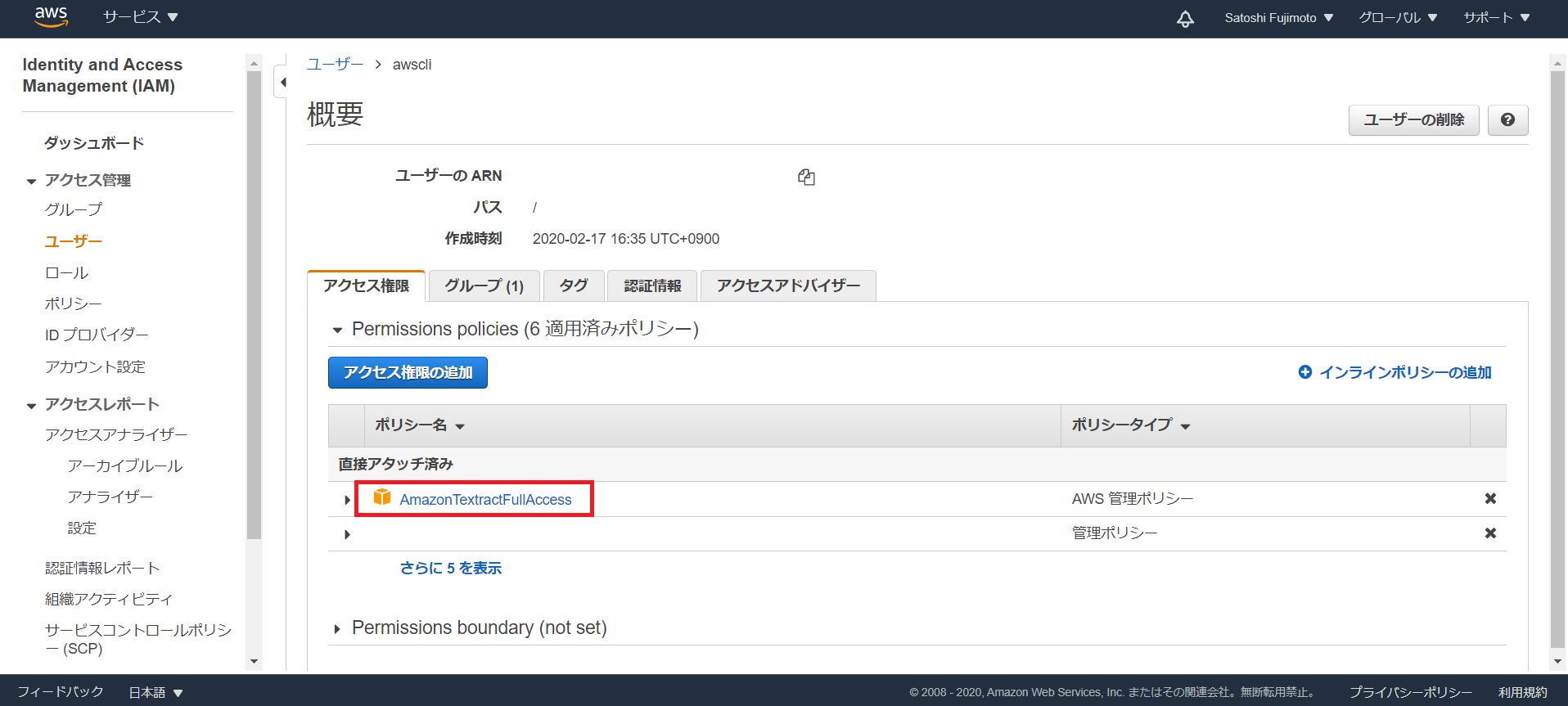Click the main page vertical scrollbar

1557,359
